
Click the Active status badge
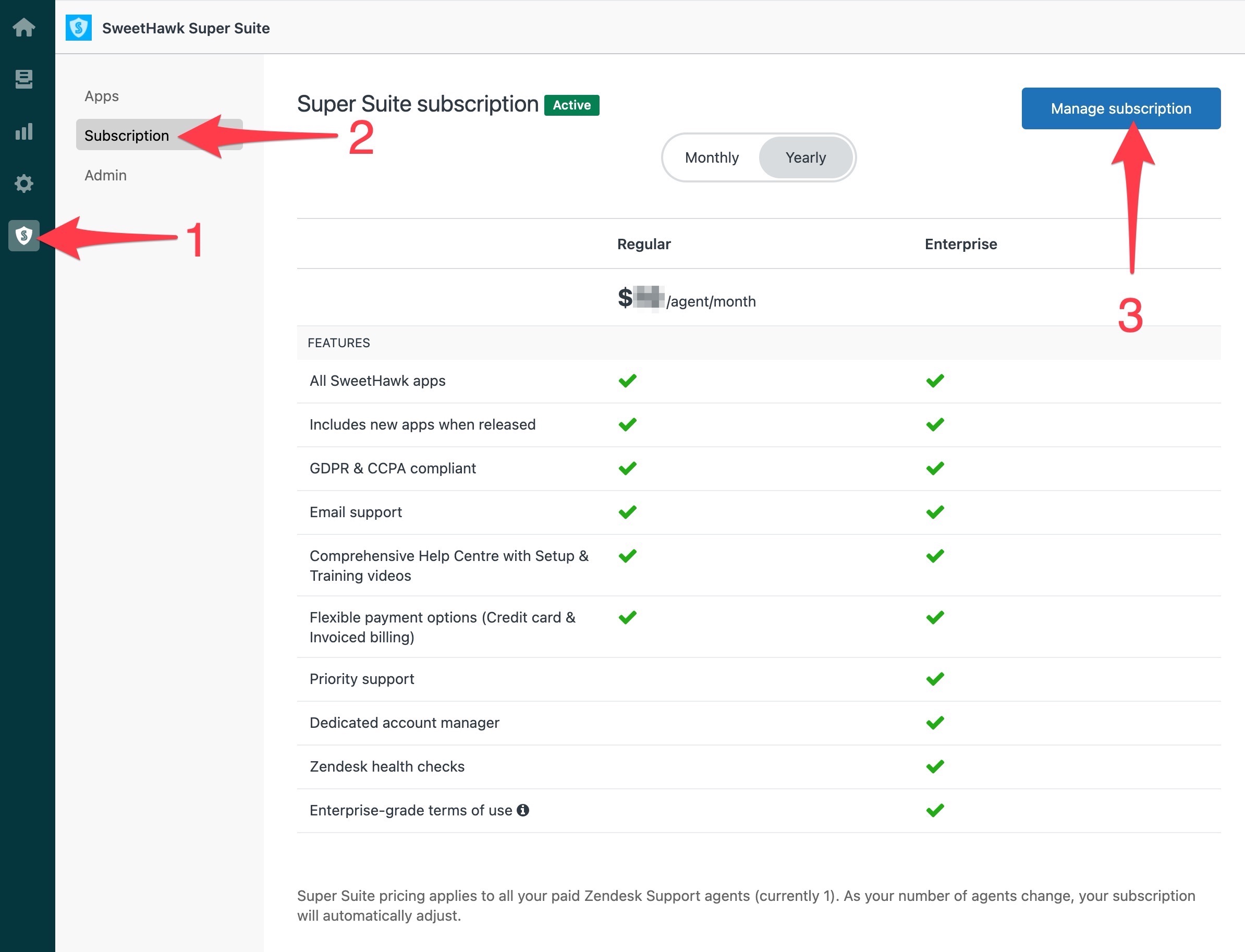572,105
